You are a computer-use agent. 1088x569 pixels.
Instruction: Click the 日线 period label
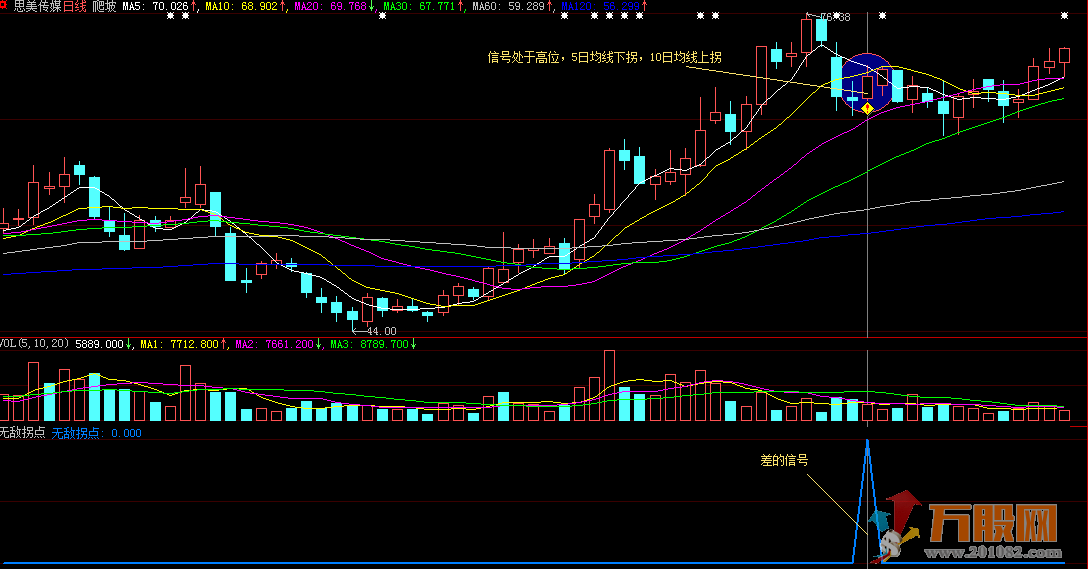[x=74, y=6]
